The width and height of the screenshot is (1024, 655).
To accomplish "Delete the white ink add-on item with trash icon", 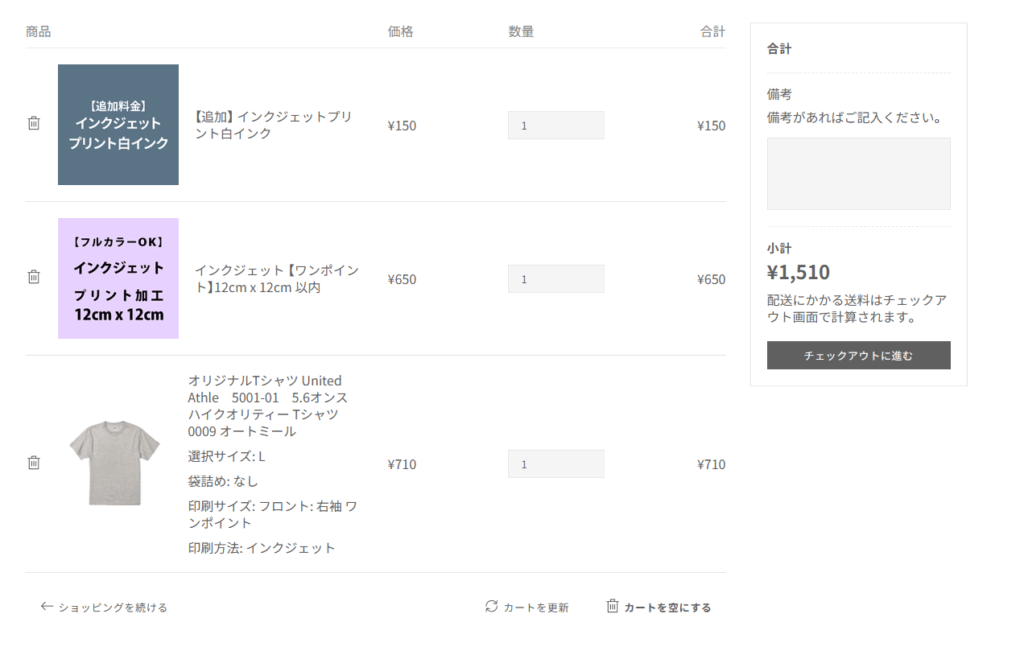I will (34, 123).
